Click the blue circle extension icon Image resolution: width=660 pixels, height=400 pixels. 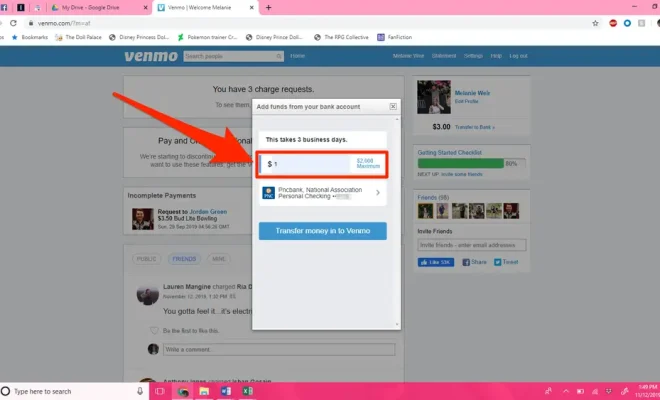(x=627, y=23)
